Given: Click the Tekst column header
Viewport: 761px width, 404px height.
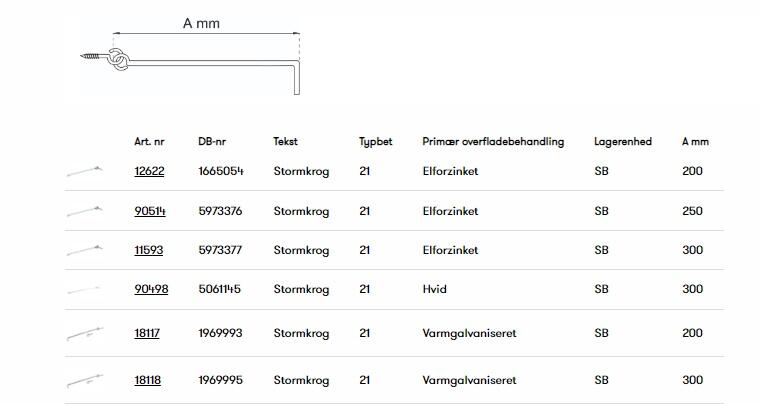Looking at the screenshot, I should 285,142.
